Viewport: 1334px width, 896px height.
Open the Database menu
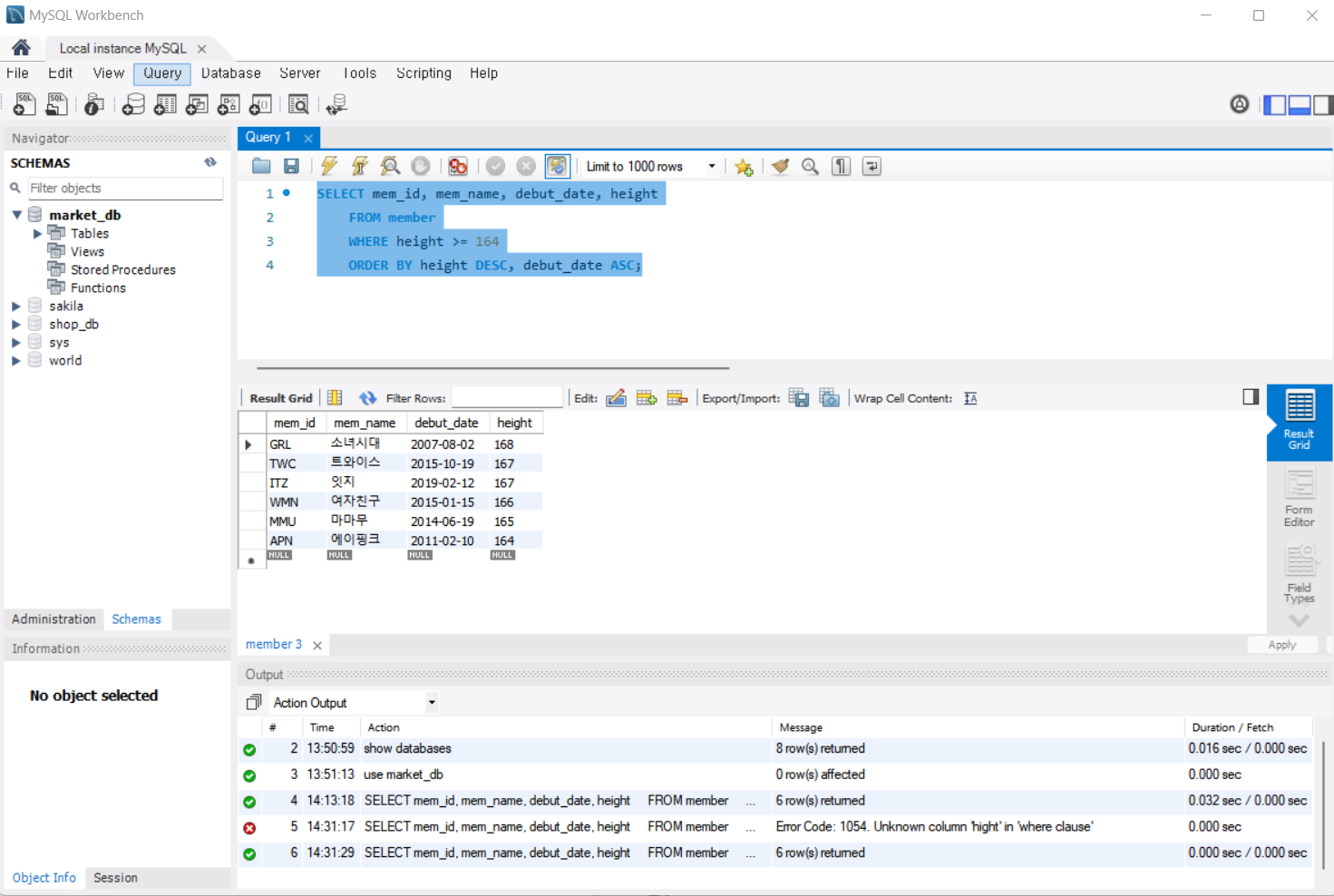[x=231, y=73]
